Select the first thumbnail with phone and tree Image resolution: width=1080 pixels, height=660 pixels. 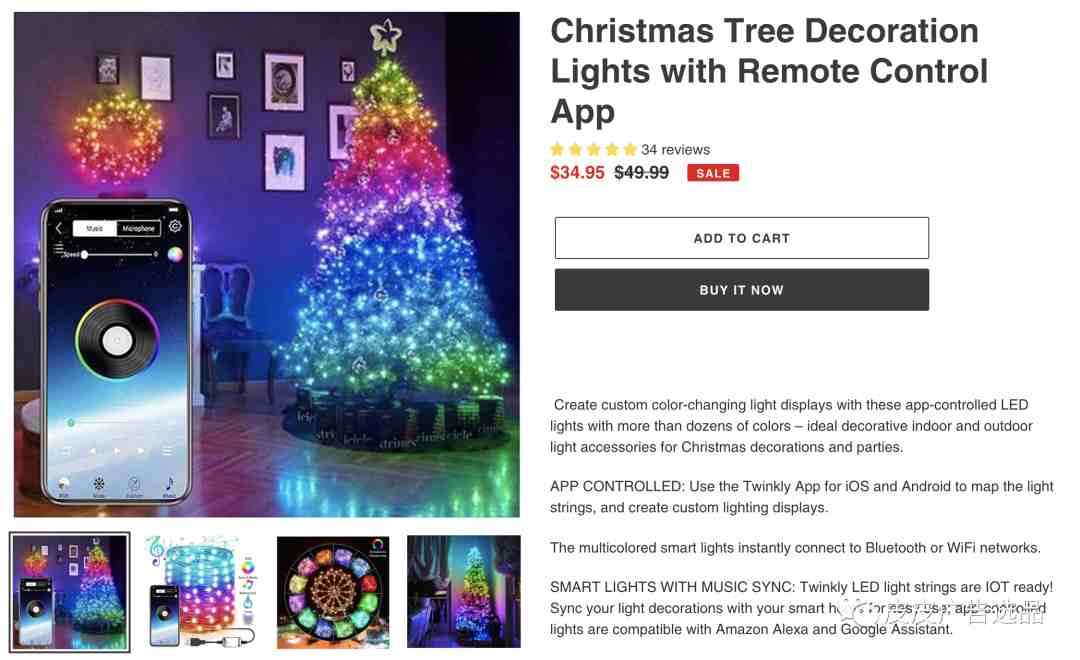click(70, 592)
